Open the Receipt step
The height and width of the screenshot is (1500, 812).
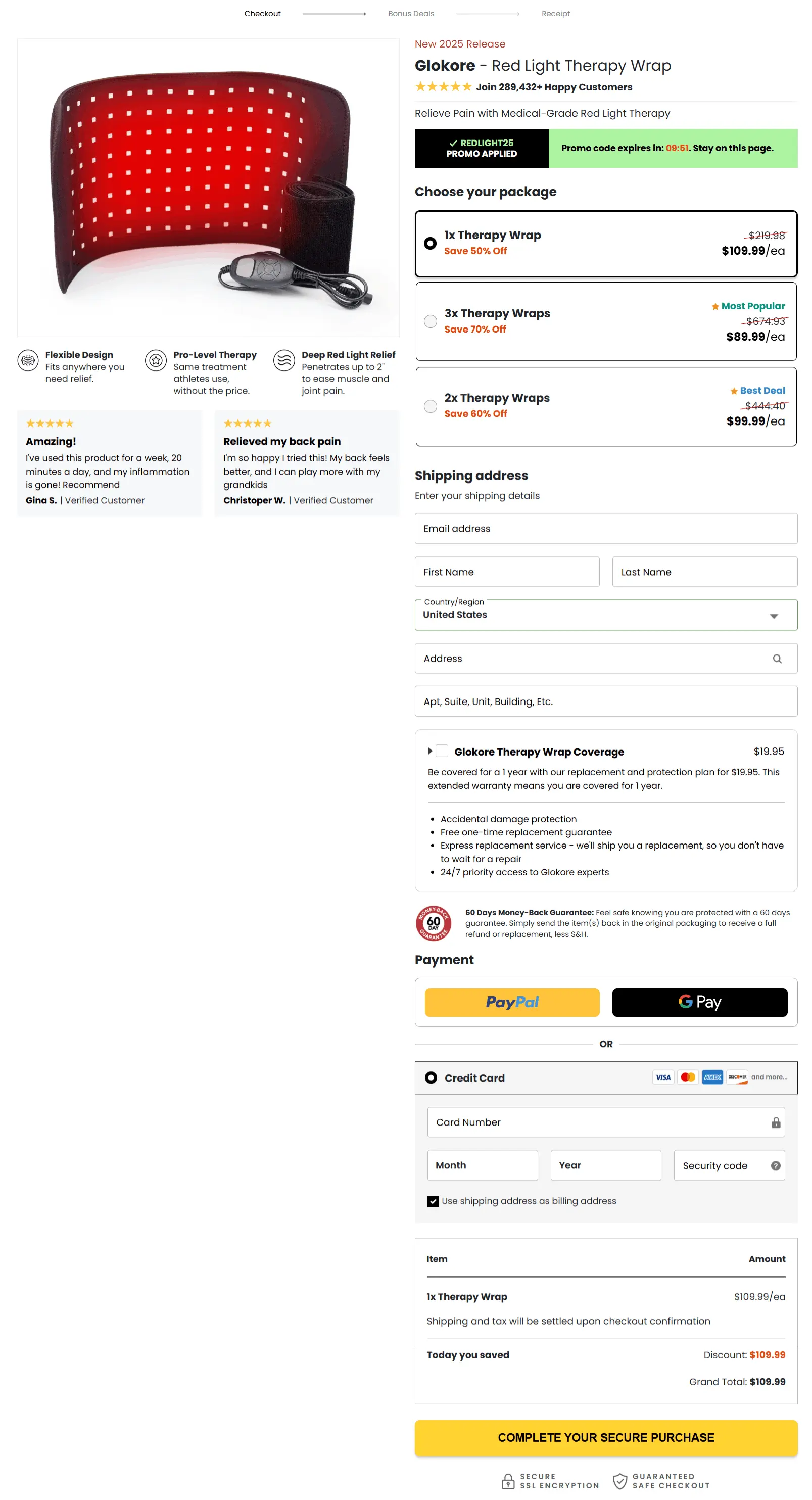(555, 13)
